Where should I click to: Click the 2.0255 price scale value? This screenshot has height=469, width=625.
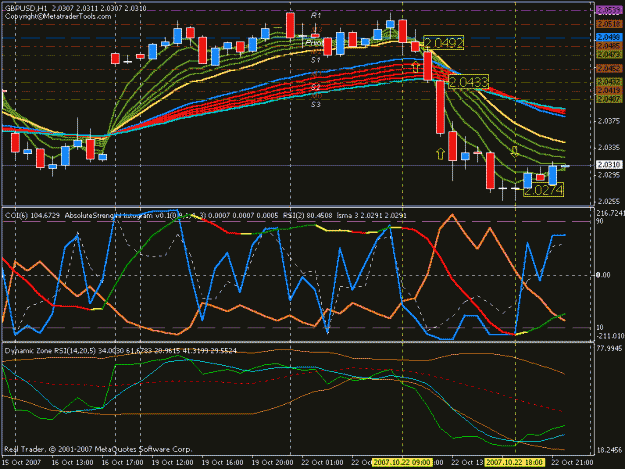tap(609, 201)
